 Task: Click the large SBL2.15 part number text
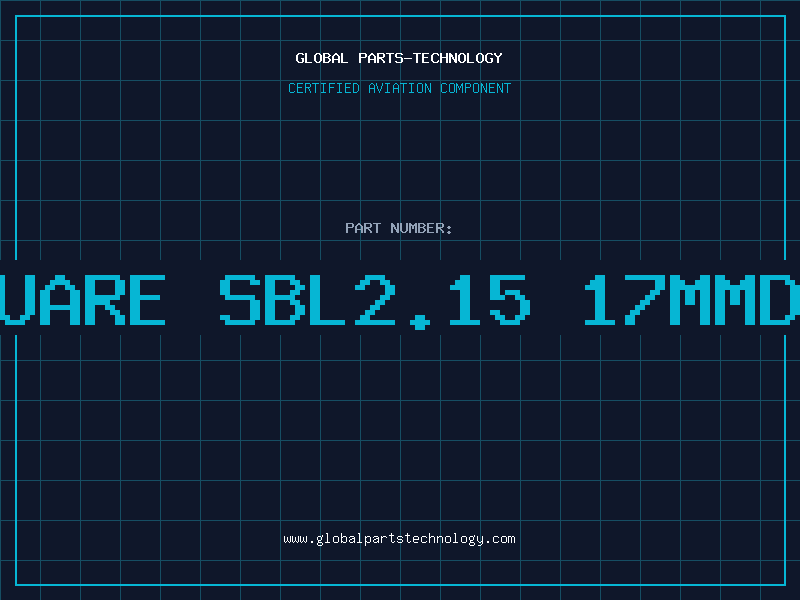click(x=375, y=300)
